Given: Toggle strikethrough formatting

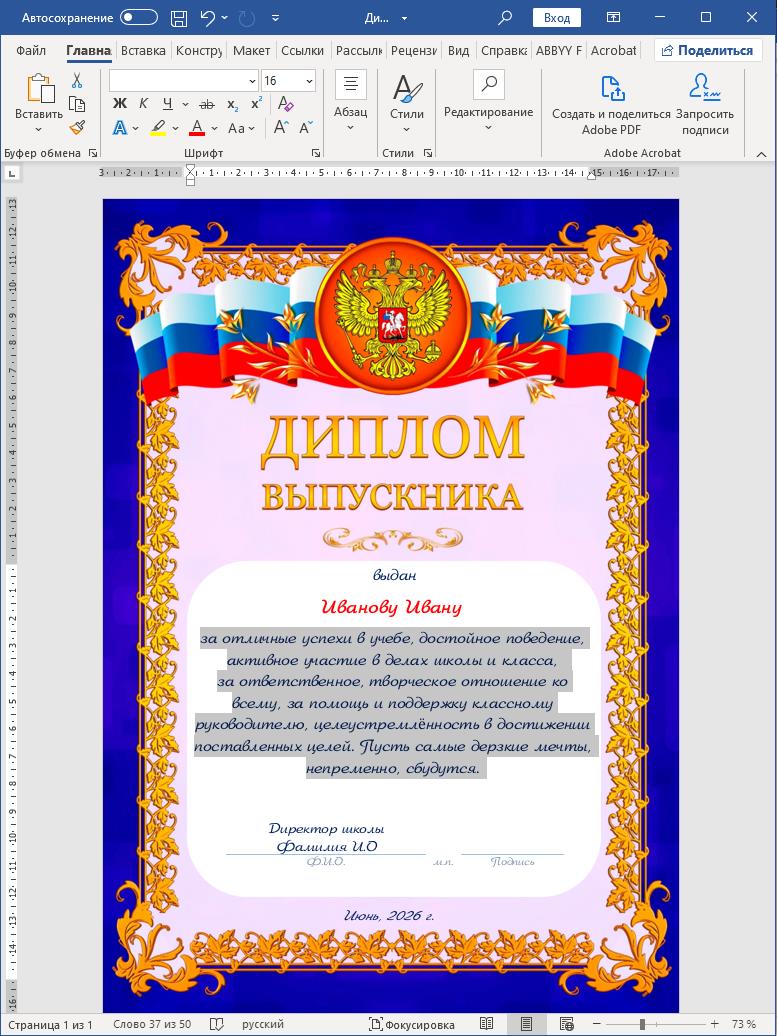Looking at the screenshot, I should point(207,104).
